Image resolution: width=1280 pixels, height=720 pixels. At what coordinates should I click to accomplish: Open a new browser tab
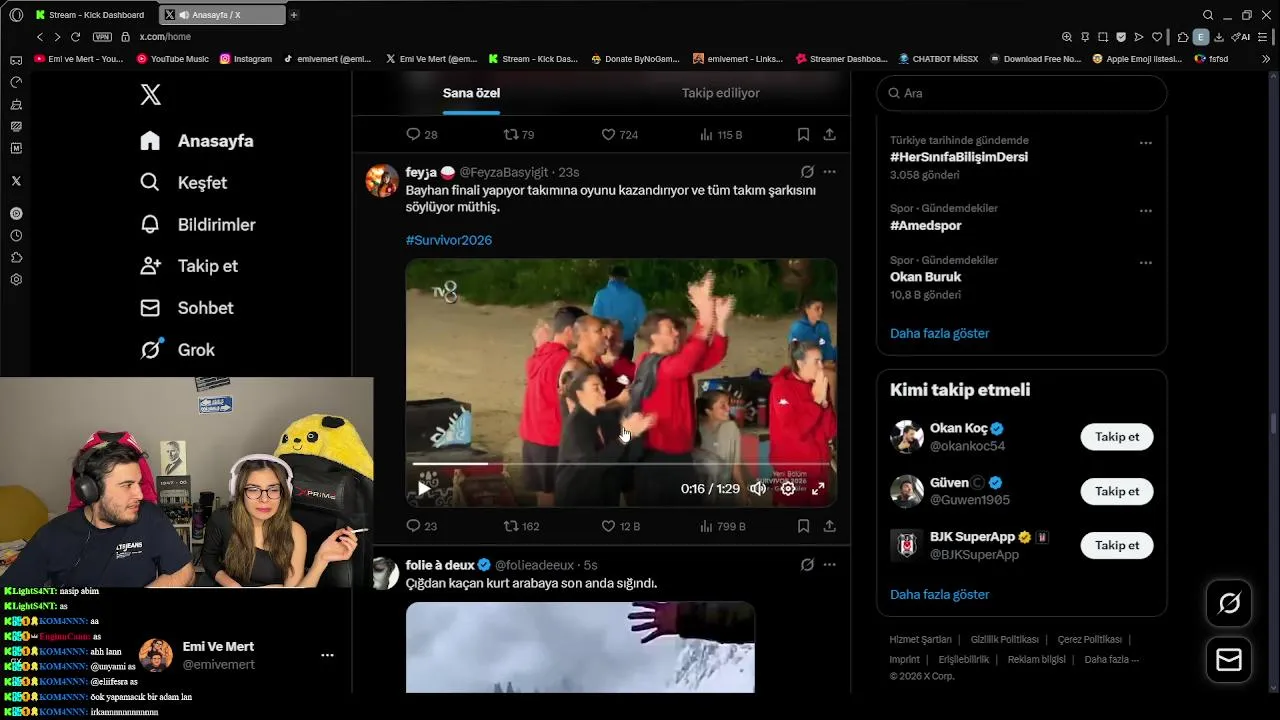[293, 15]
